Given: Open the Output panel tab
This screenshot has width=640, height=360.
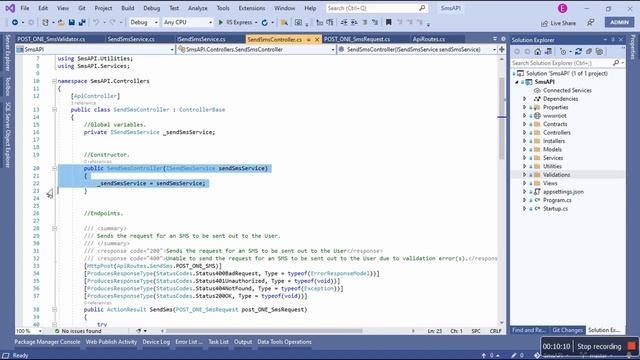Looking at the screenshot, I should point(243,342).
